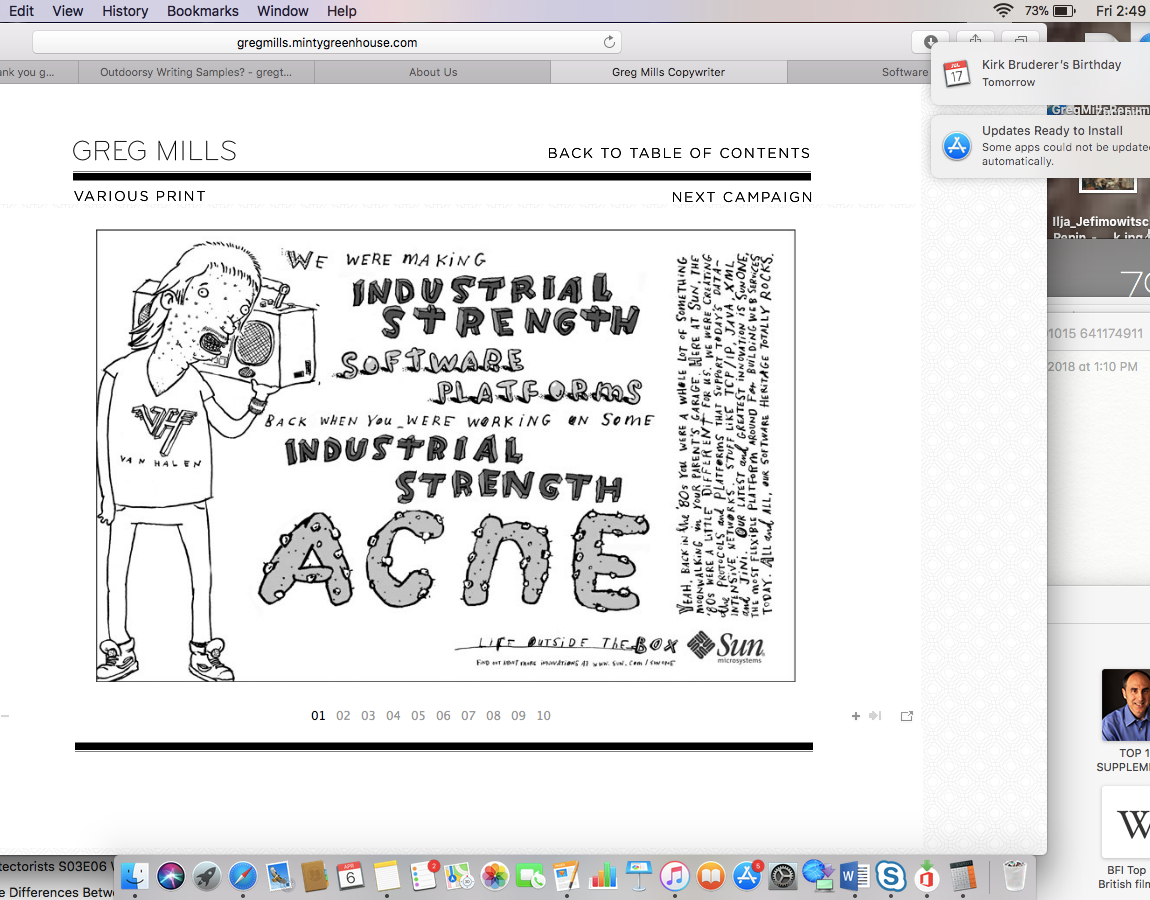Open iBooks icon in dock
1150x900 pixels.
[x=711, y=876]
